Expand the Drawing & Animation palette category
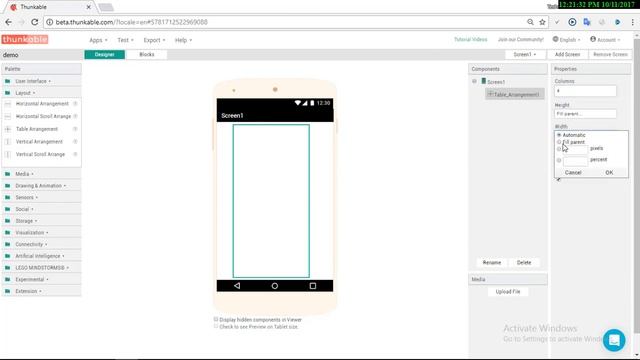Screen dimensions: 640x360 tap(41, 186)
